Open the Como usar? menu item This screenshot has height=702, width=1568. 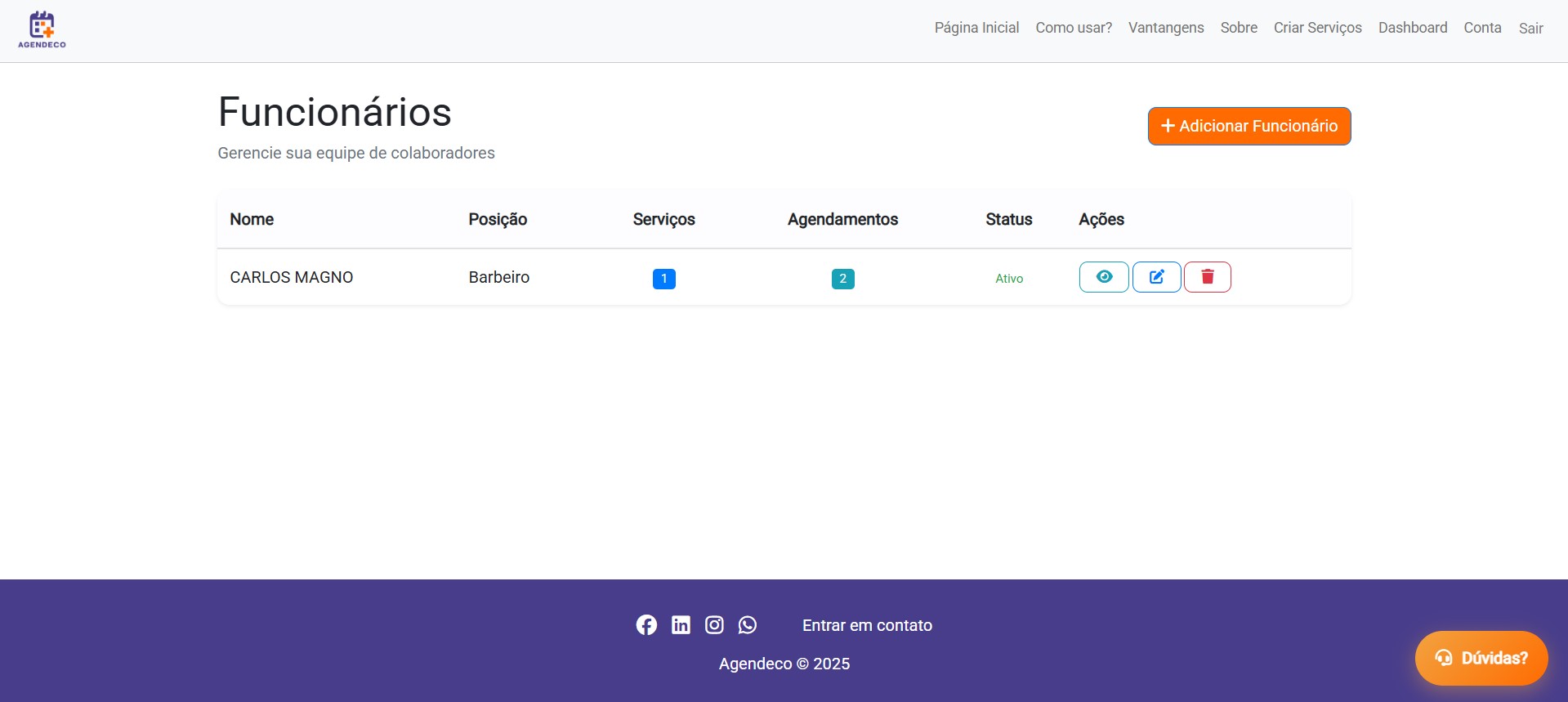coord(1074,28)
